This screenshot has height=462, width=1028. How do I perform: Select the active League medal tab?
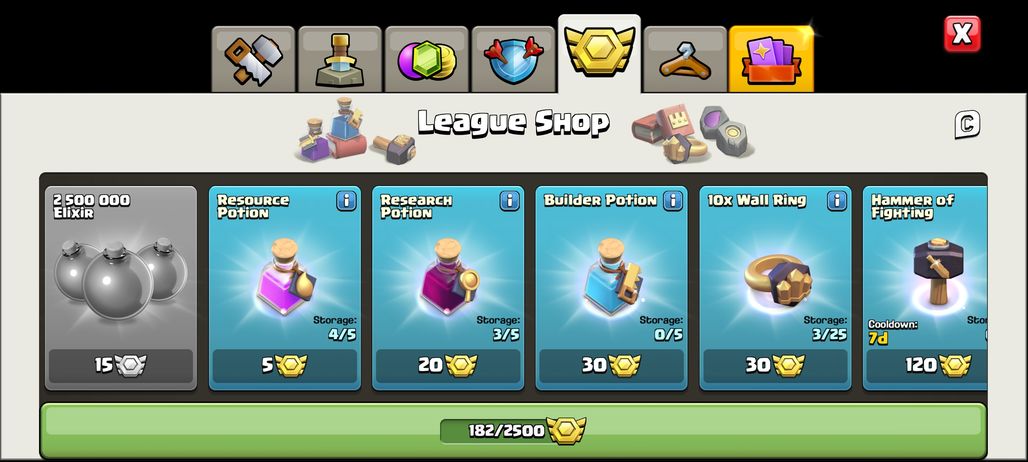pyautogui.click(x=599, y=54)
